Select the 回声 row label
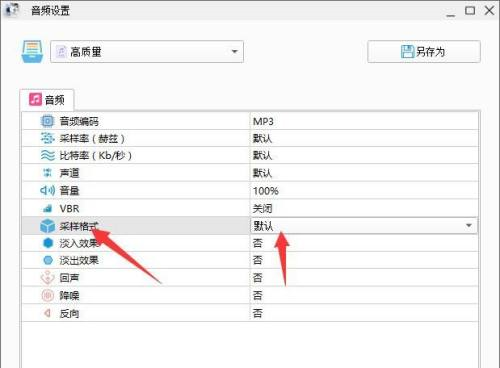 pos(69,278)
